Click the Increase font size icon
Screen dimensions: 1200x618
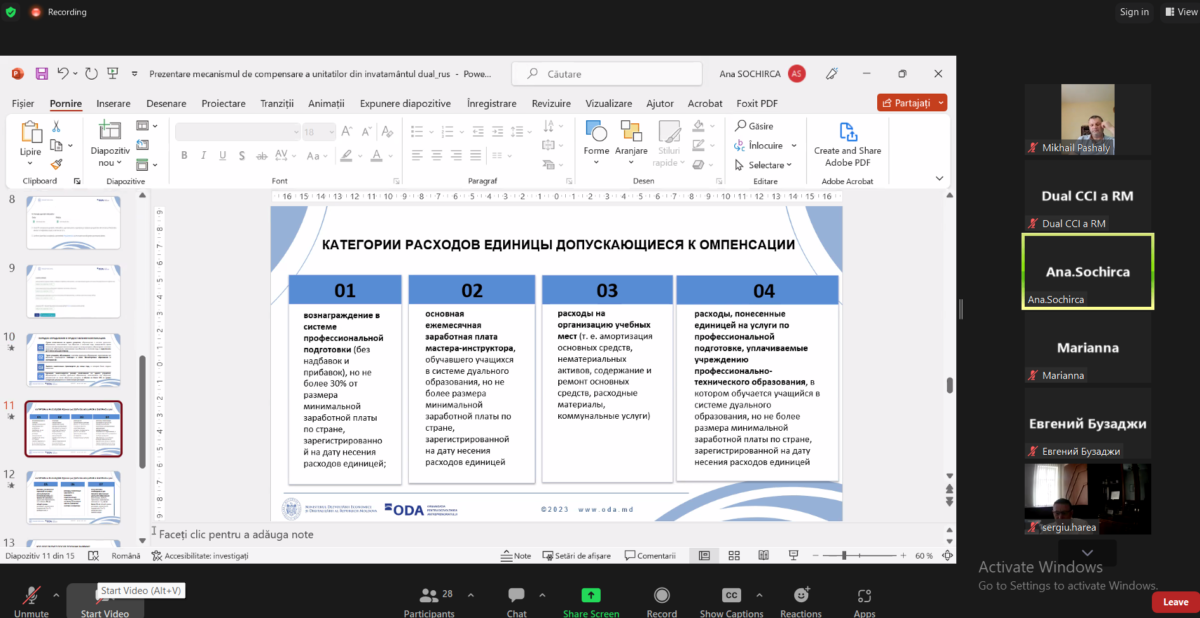[346, 131]
